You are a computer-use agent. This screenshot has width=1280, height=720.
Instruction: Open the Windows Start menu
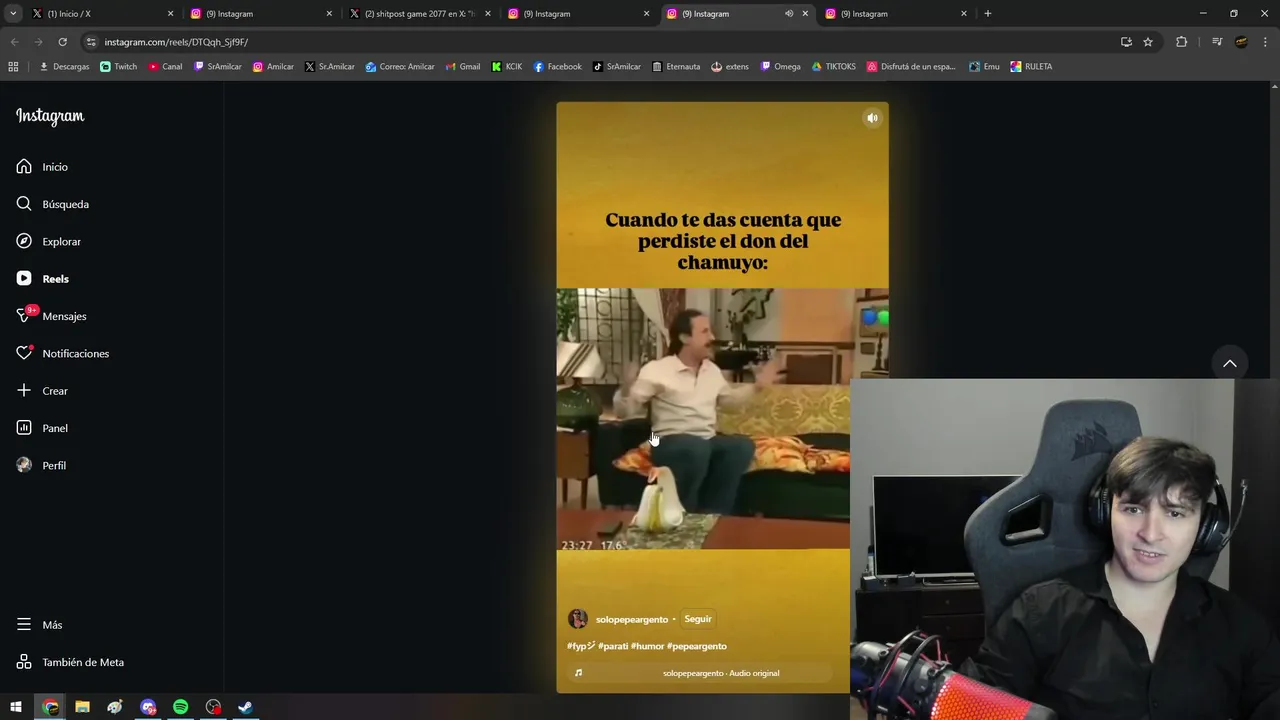click(x=16, y=707)
